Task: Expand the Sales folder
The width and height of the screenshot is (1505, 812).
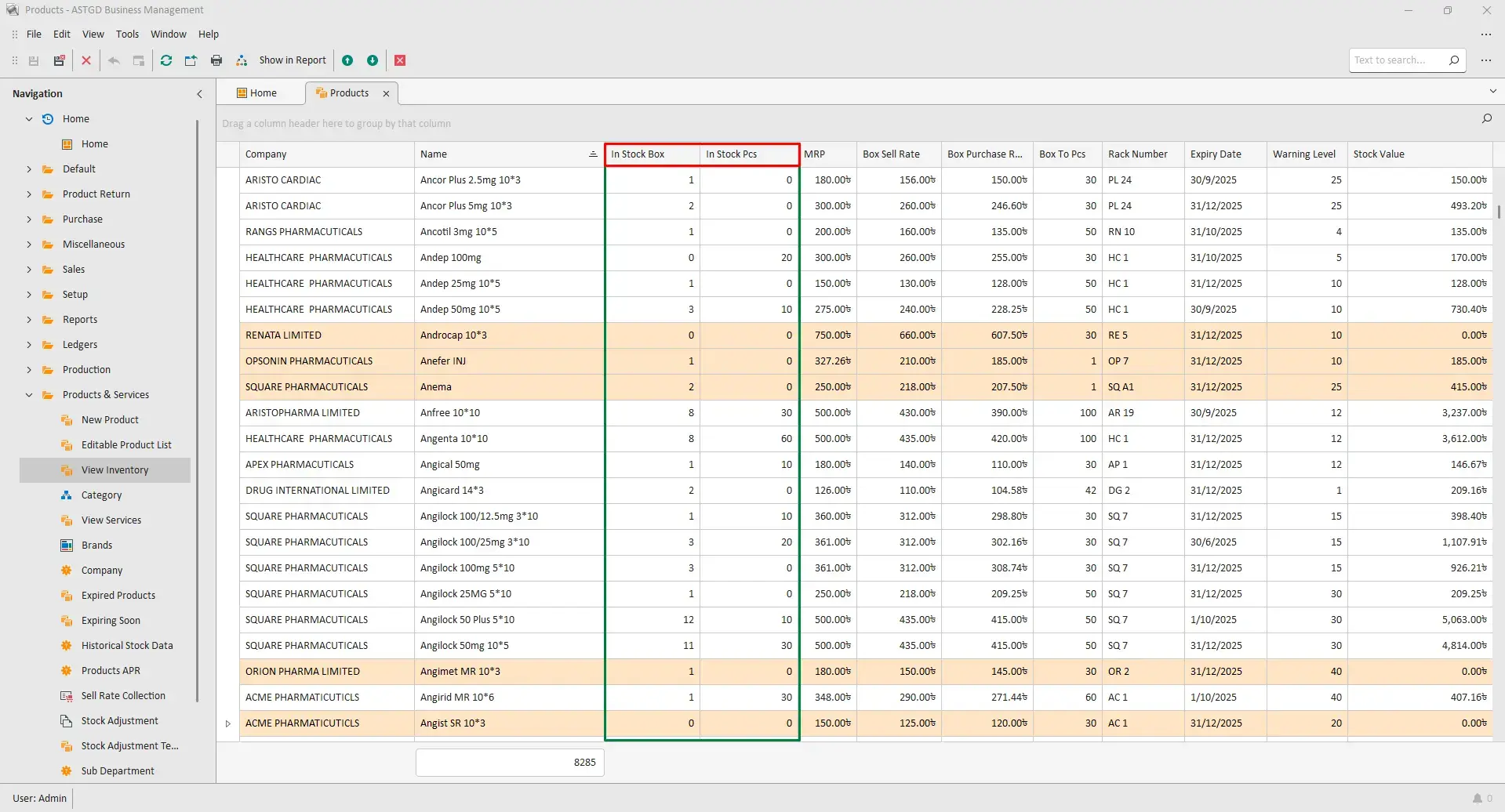Action: [x=29, y=270]
